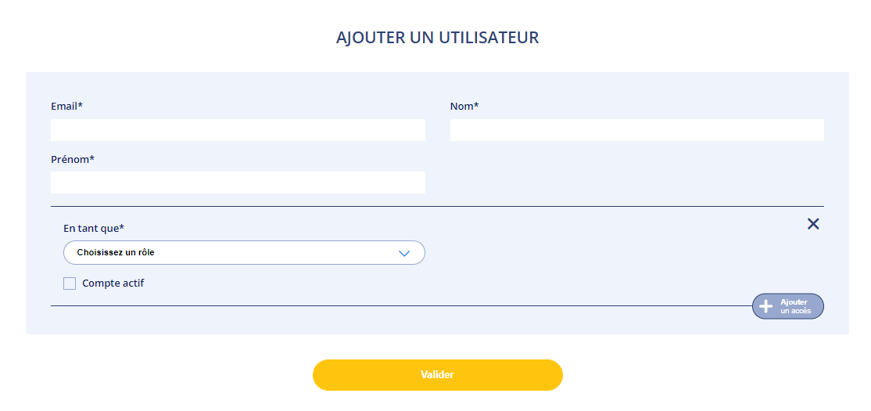Submit the form with Valider button

pos(438,375)
